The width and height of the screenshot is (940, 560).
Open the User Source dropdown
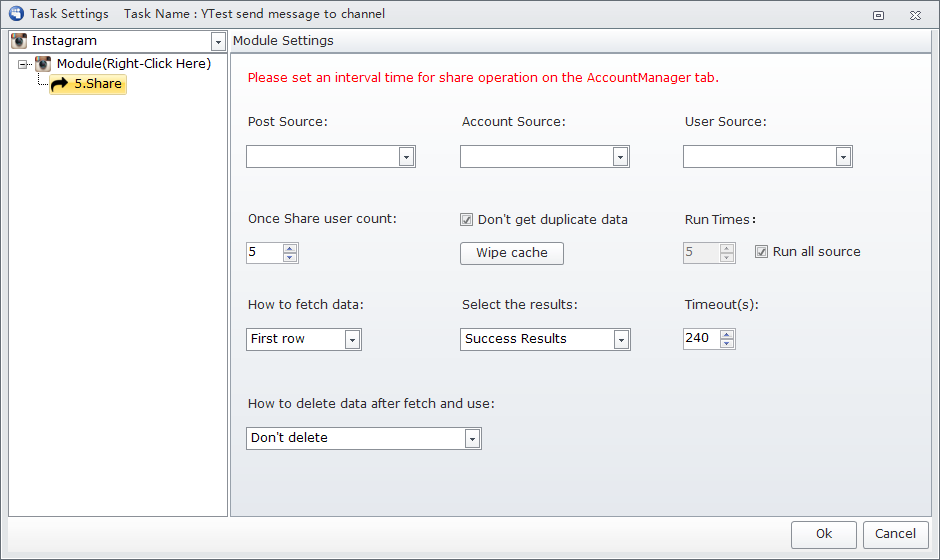[x=843, y=157]
